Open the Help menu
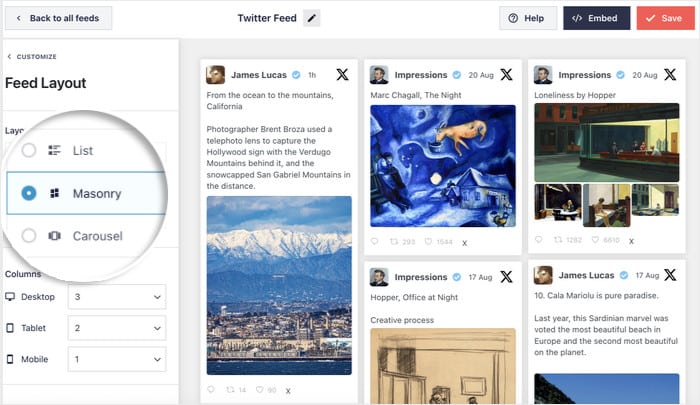Viewport: 700px width, 405px height. [527, 18]
